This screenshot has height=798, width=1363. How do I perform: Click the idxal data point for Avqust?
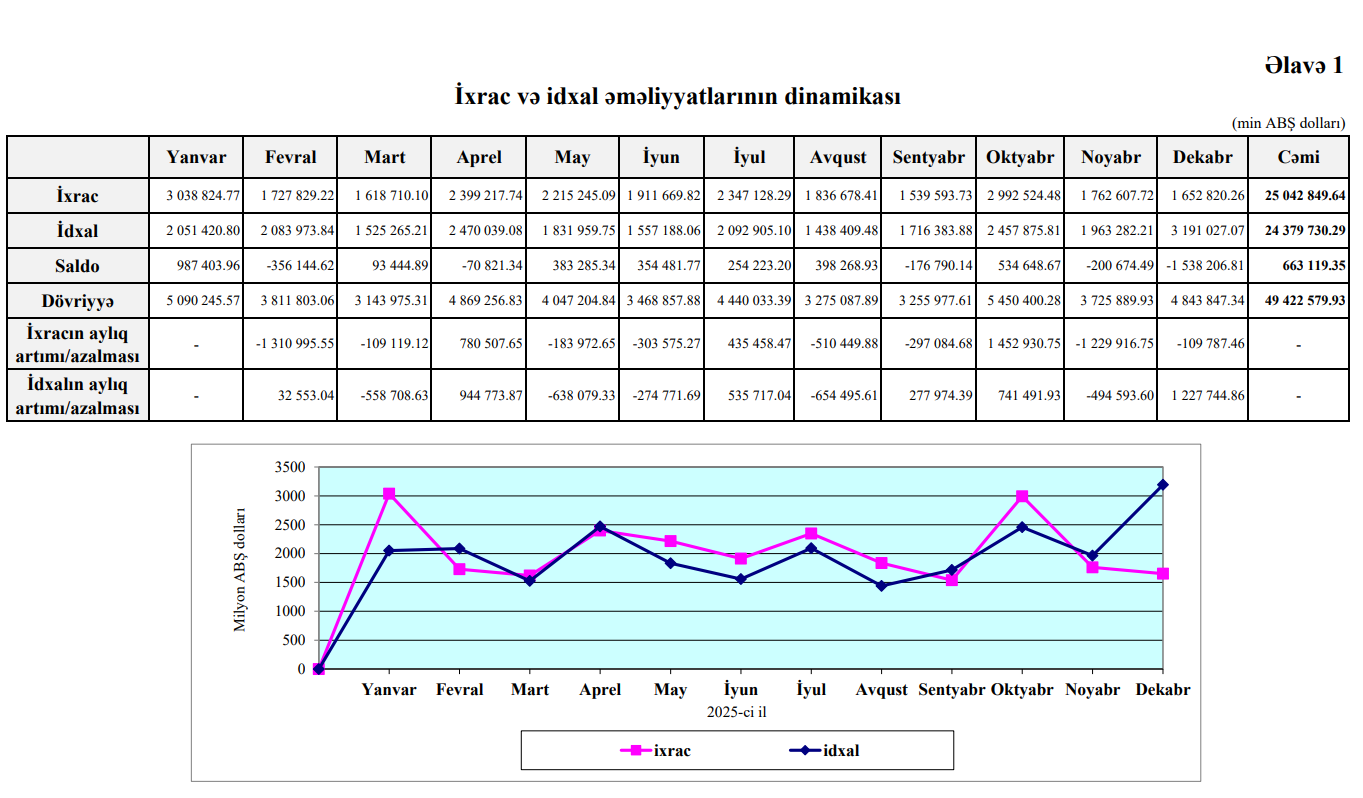tap(881, 586)
